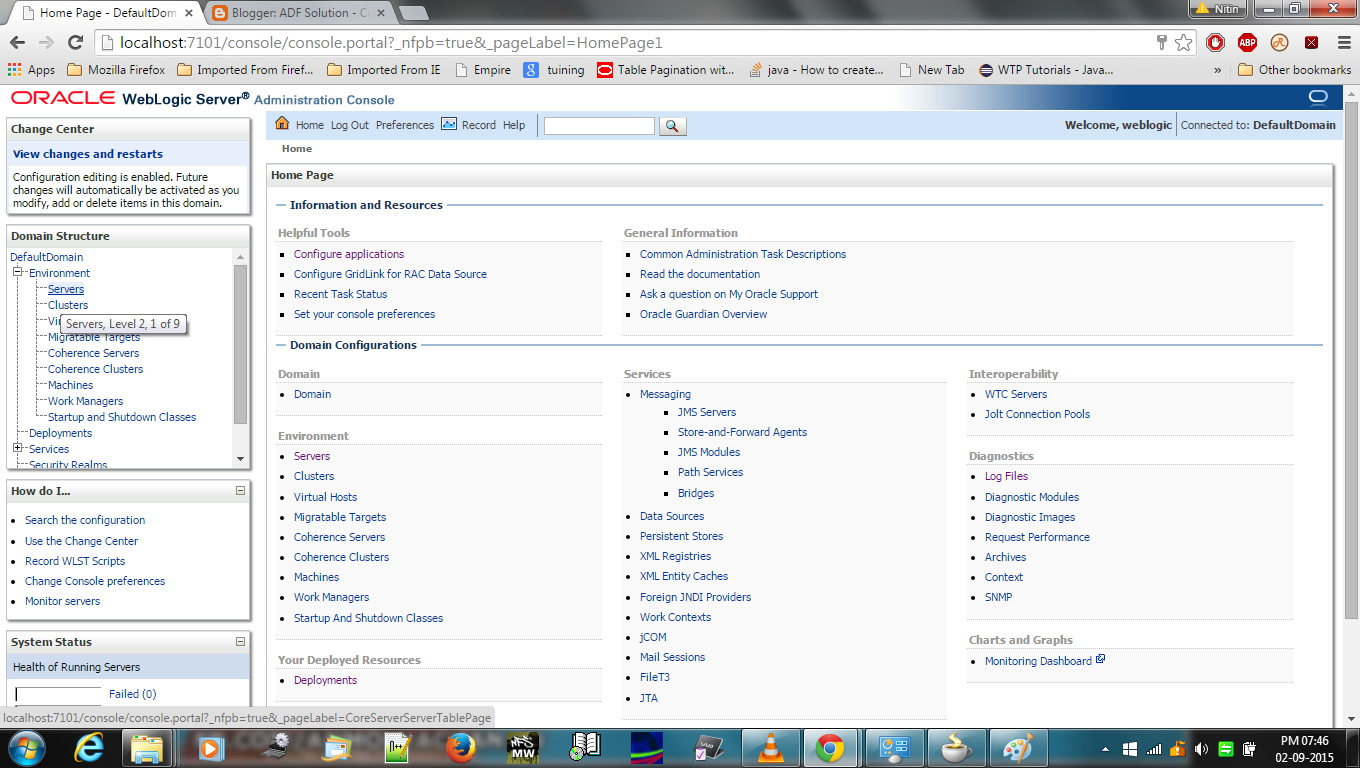Viewport: 1360px width, 768px height.
Task: Launch Internet Explorer from the taskbar
Action: tap(89, 748)
